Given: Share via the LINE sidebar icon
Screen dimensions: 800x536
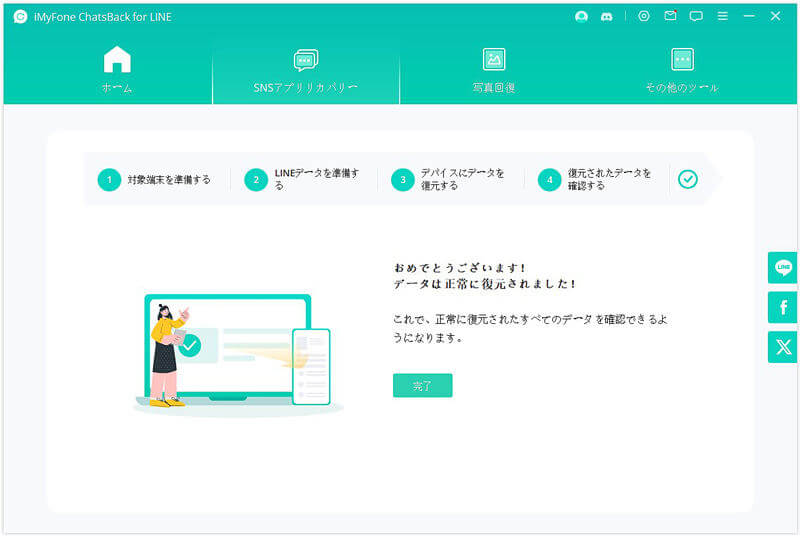Looking at the screenshot, I should point(783,268).
